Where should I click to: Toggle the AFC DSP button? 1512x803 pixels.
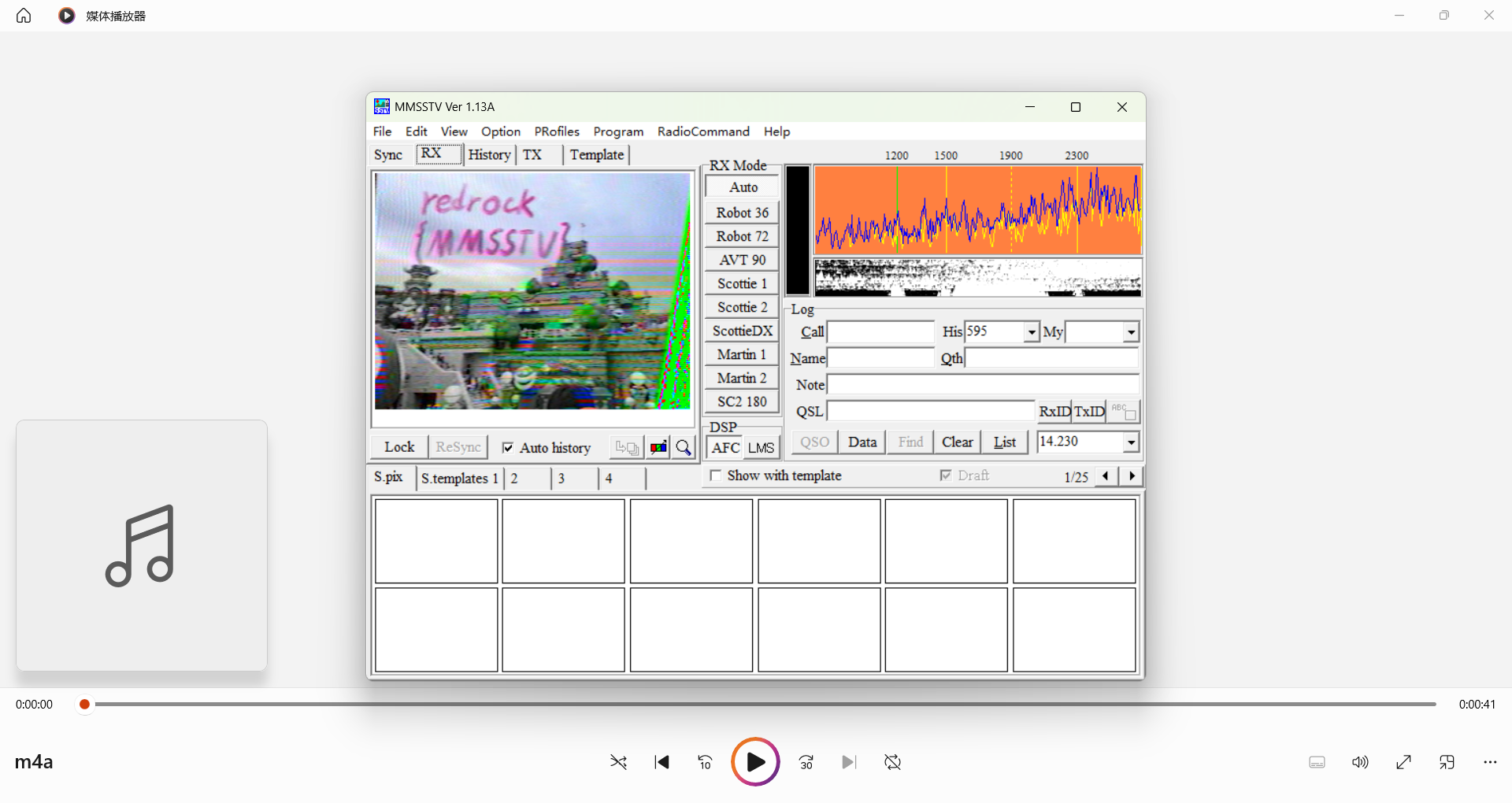pos(725,448)
